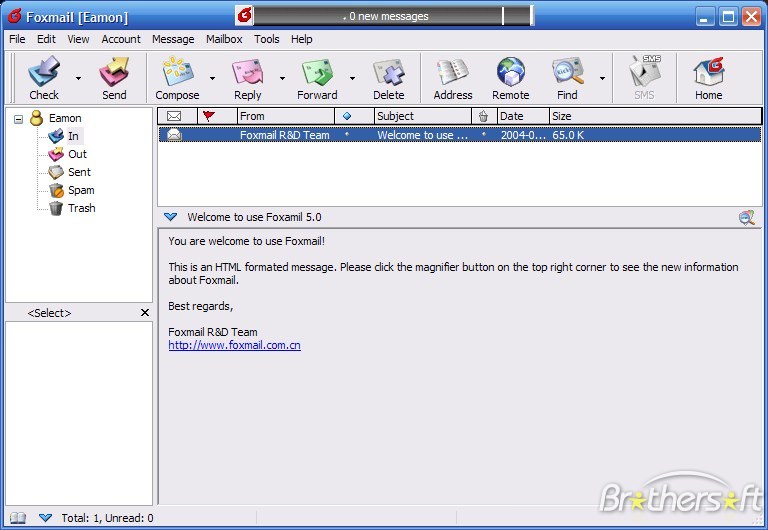This screenshot has height=530, width=768.
Task: Select the Spam folder
Action: (81, 190)
